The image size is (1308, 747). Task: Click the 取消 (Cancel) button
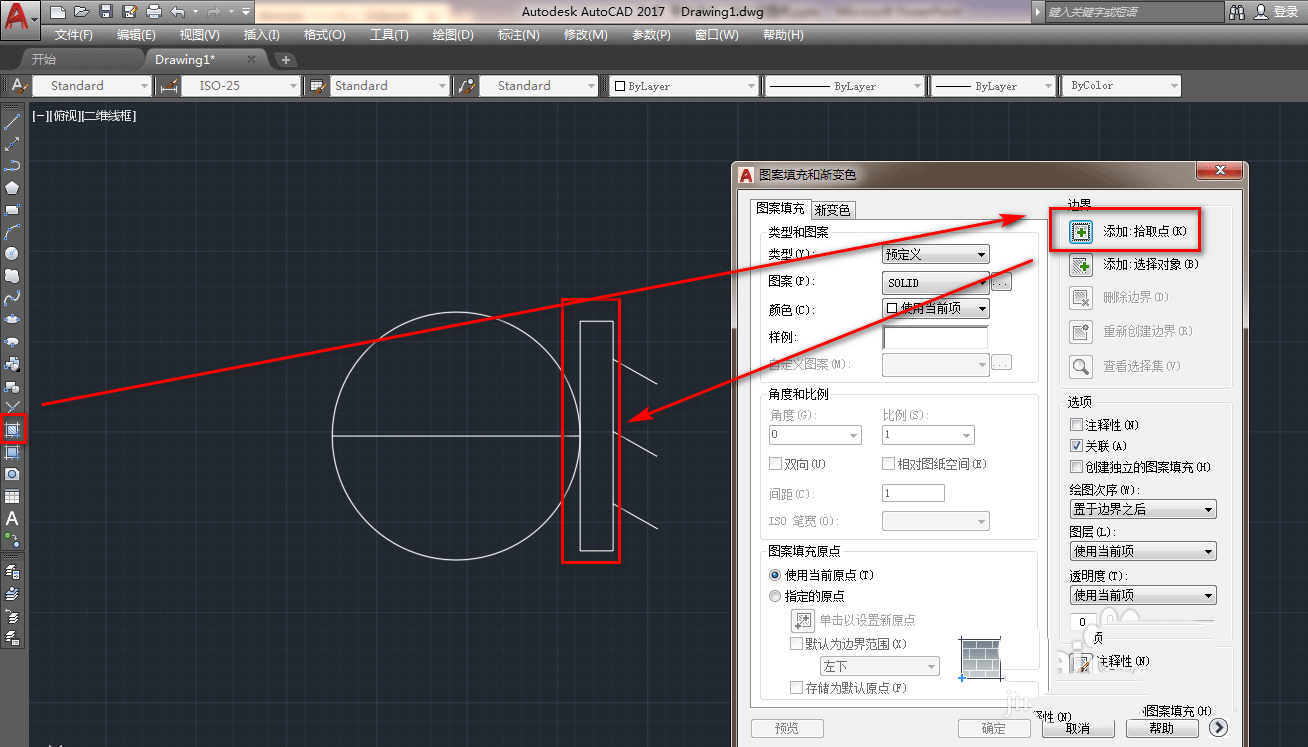[x=1076, y=728]
